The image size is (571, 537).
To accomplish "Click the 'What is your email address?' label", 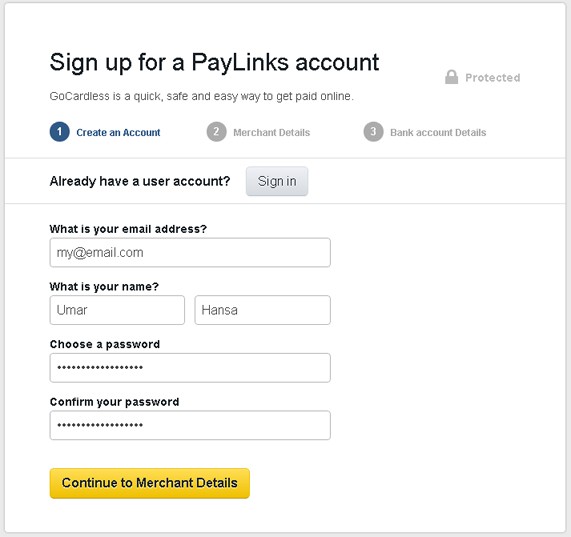I will [128, 229].
